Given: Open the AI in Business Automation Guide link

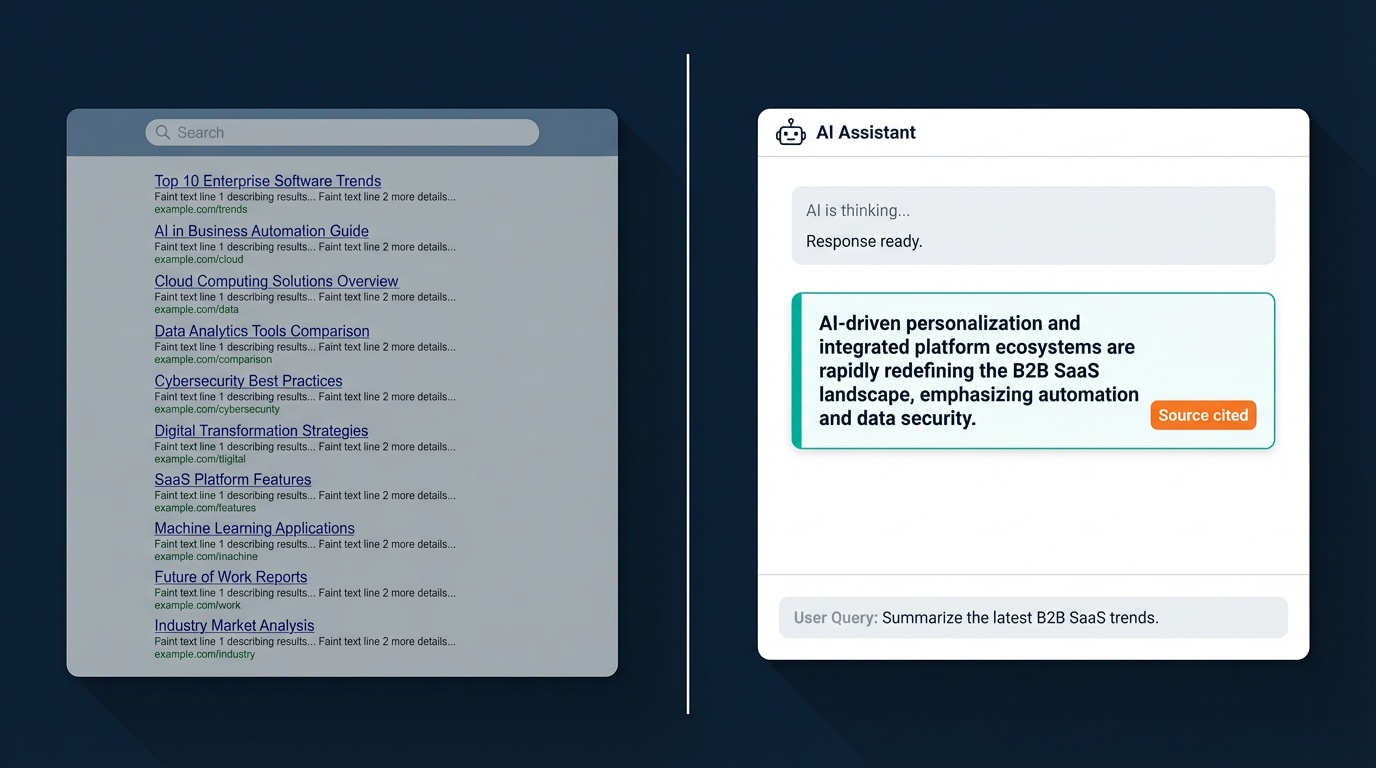Looking at the screenshot, I should click(260, 231).
